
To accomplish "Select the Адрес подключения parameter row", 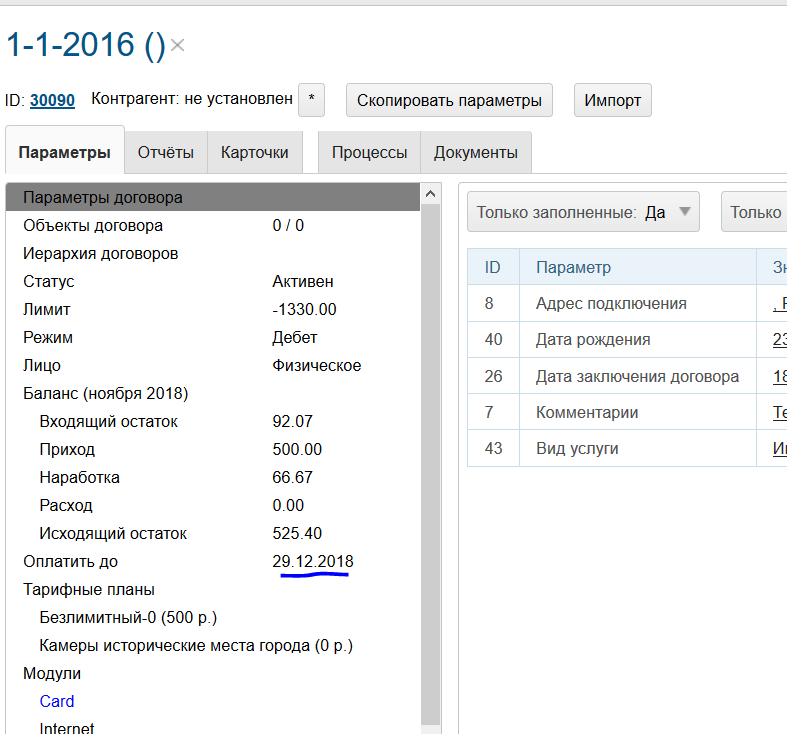I will (610, 304).
